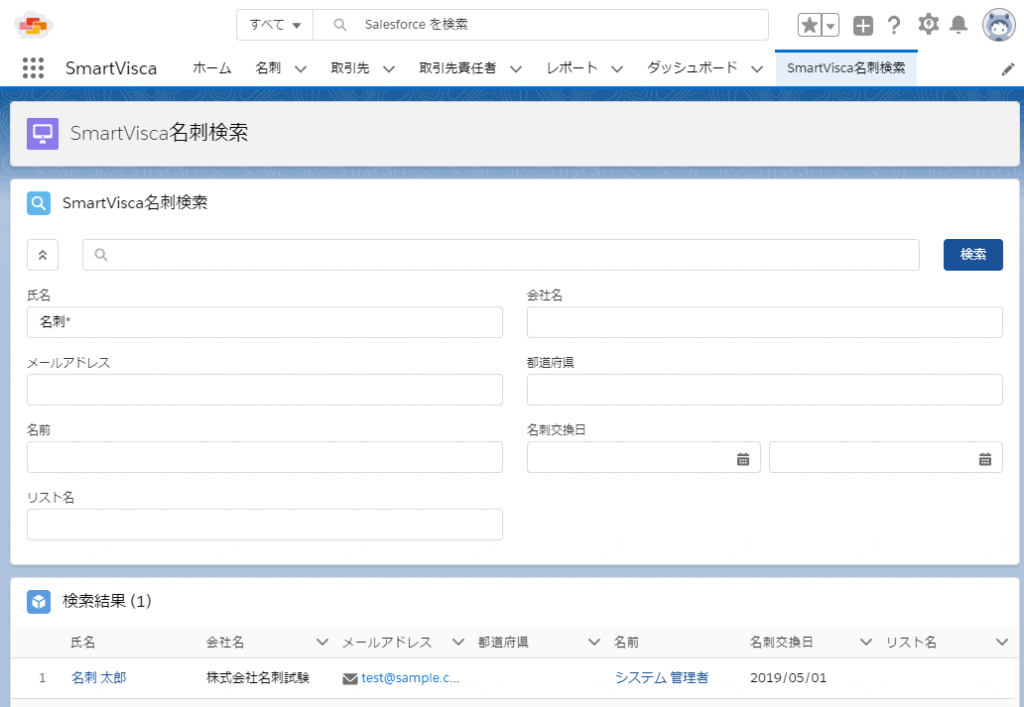Click the magnifier icon inside the keyword search box
Image resolution: width=1024 pixels, height=707 pixels.
click(x=101, y=255)
